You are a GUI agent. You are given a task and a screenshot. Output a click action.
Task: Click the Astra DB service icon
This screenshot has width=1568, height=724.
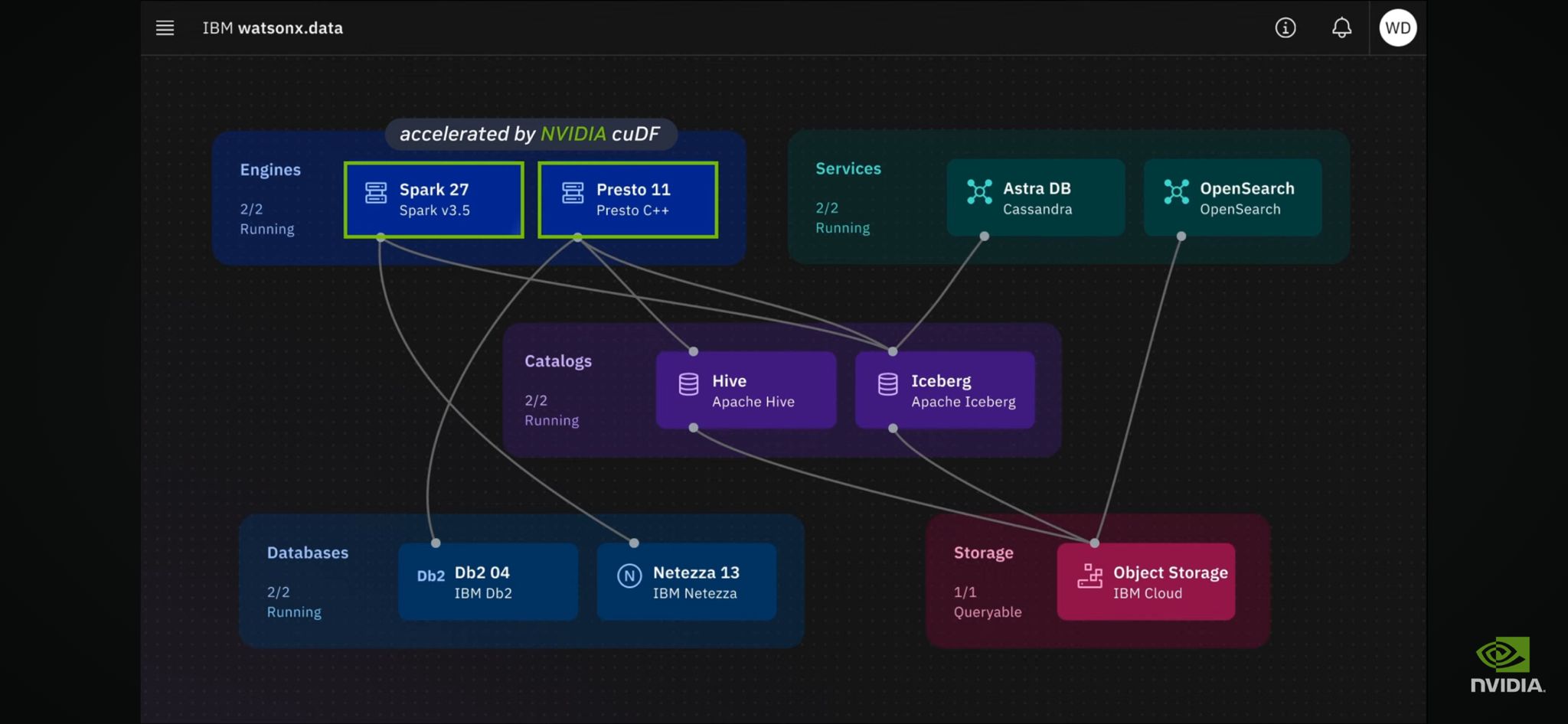979,191
